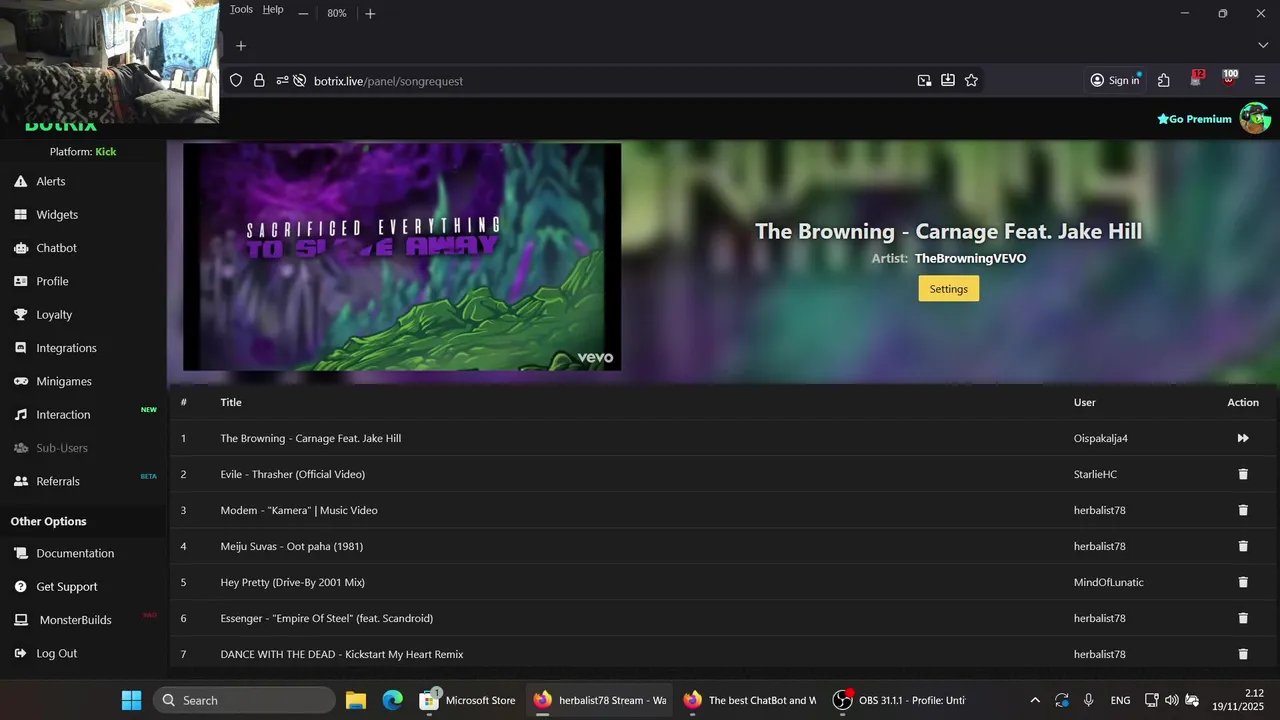Click the User column header

pyautogui.click(x=1085, y=402)
